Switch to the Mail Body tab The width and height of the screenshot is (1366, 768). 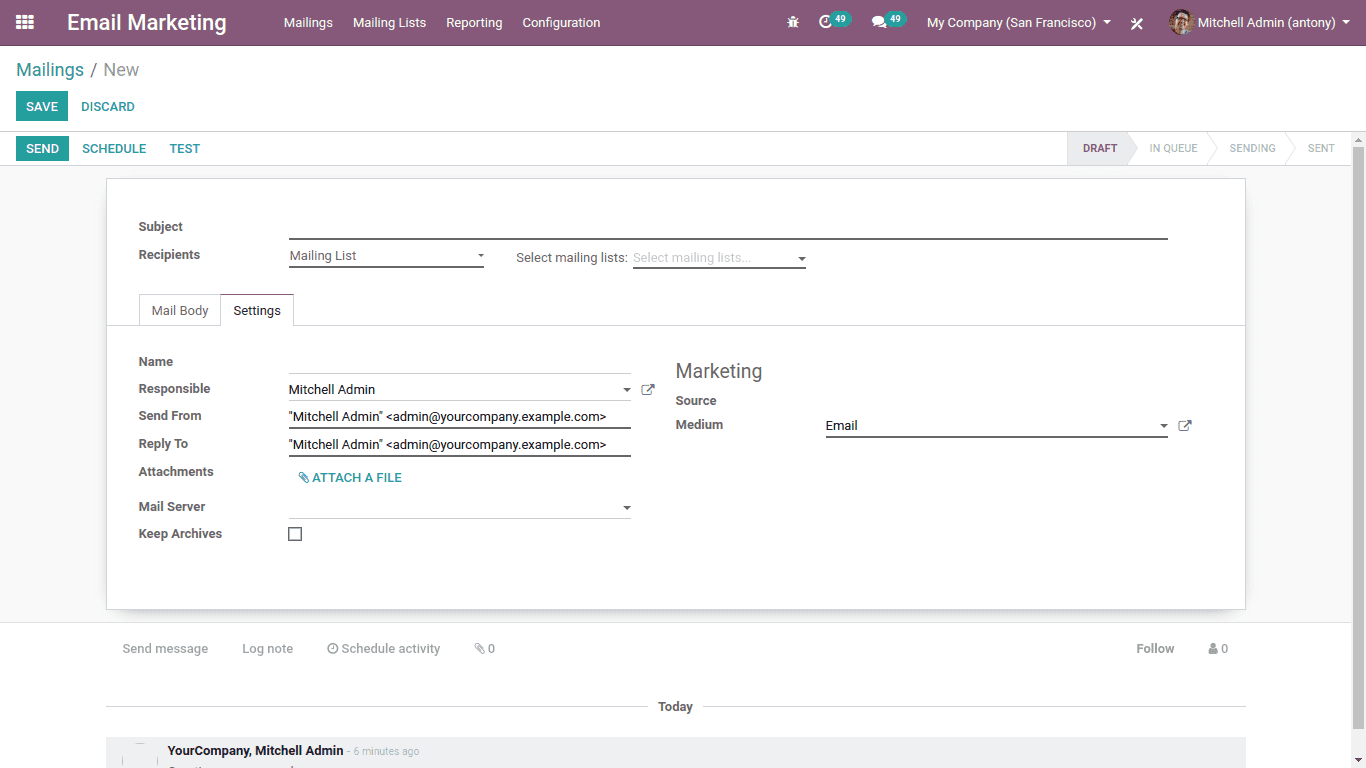(x=180, y=311)
